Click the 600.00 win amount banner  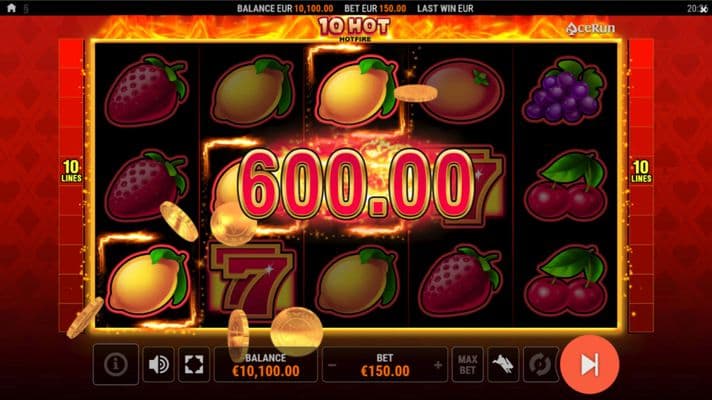tap(355, 184)
